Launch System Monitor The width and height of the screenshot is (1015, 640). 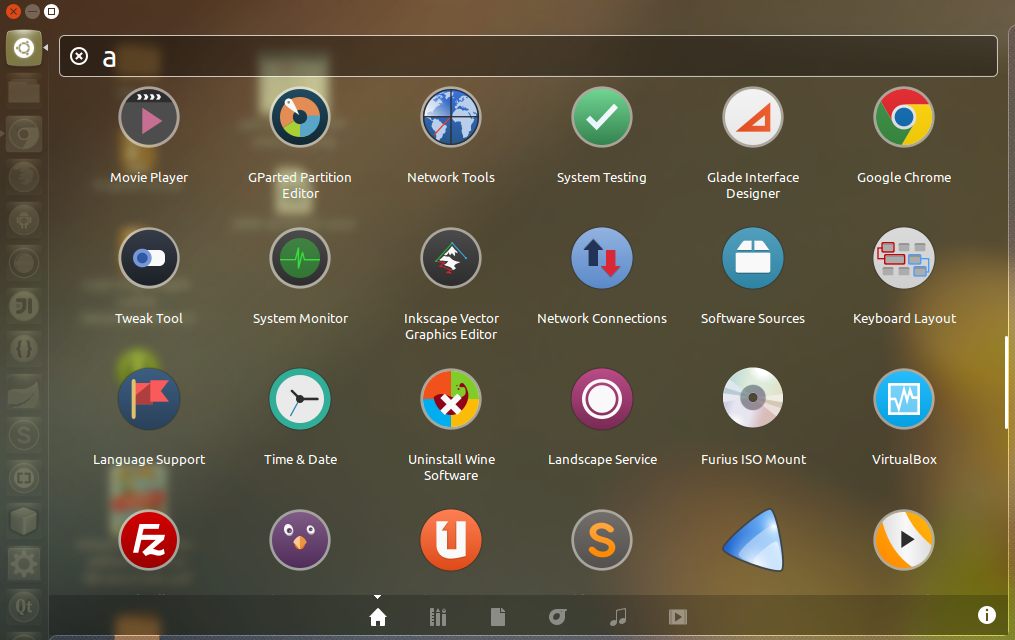(299, 257)
